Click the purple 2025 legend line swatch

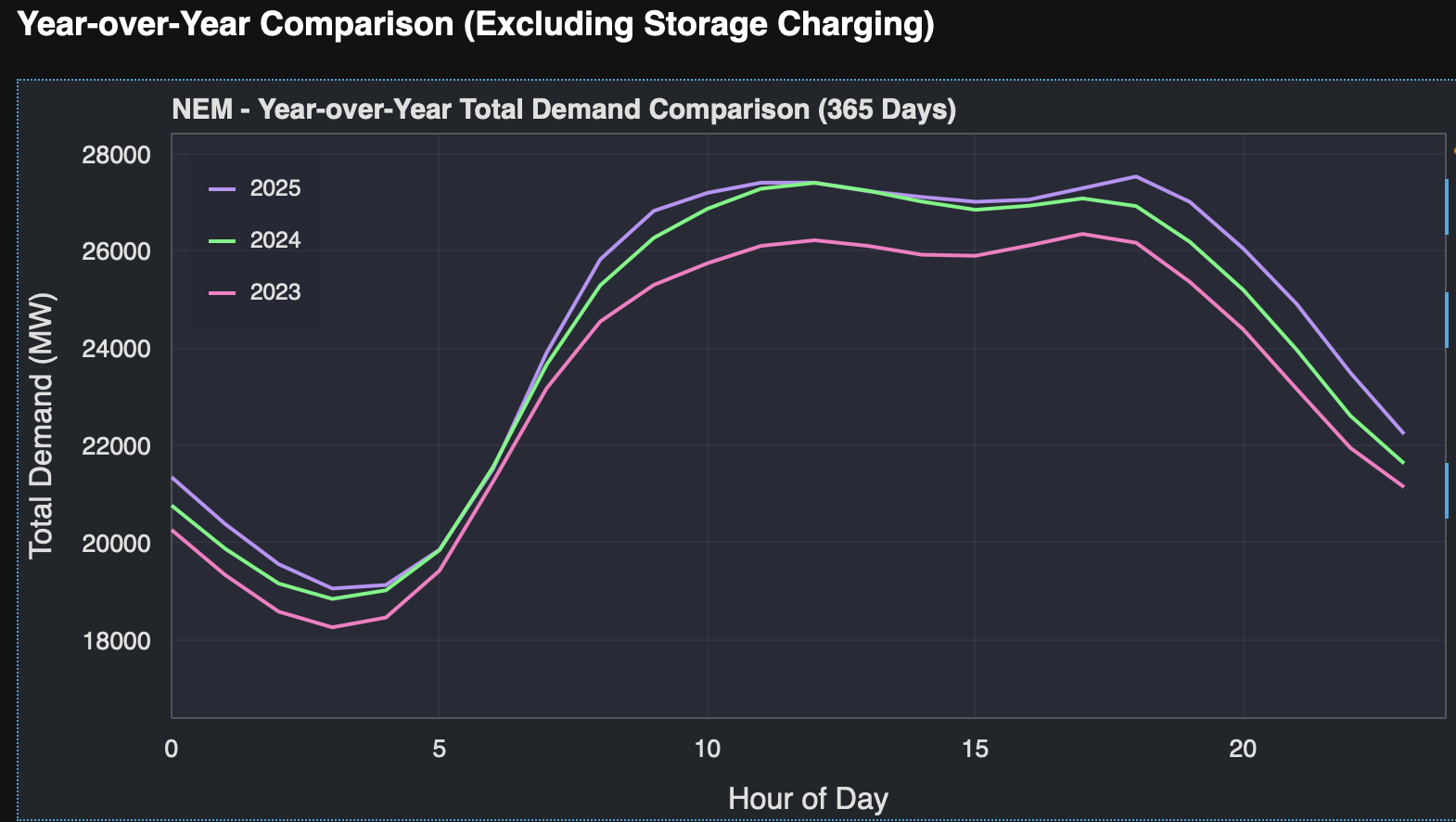(223, 188)
